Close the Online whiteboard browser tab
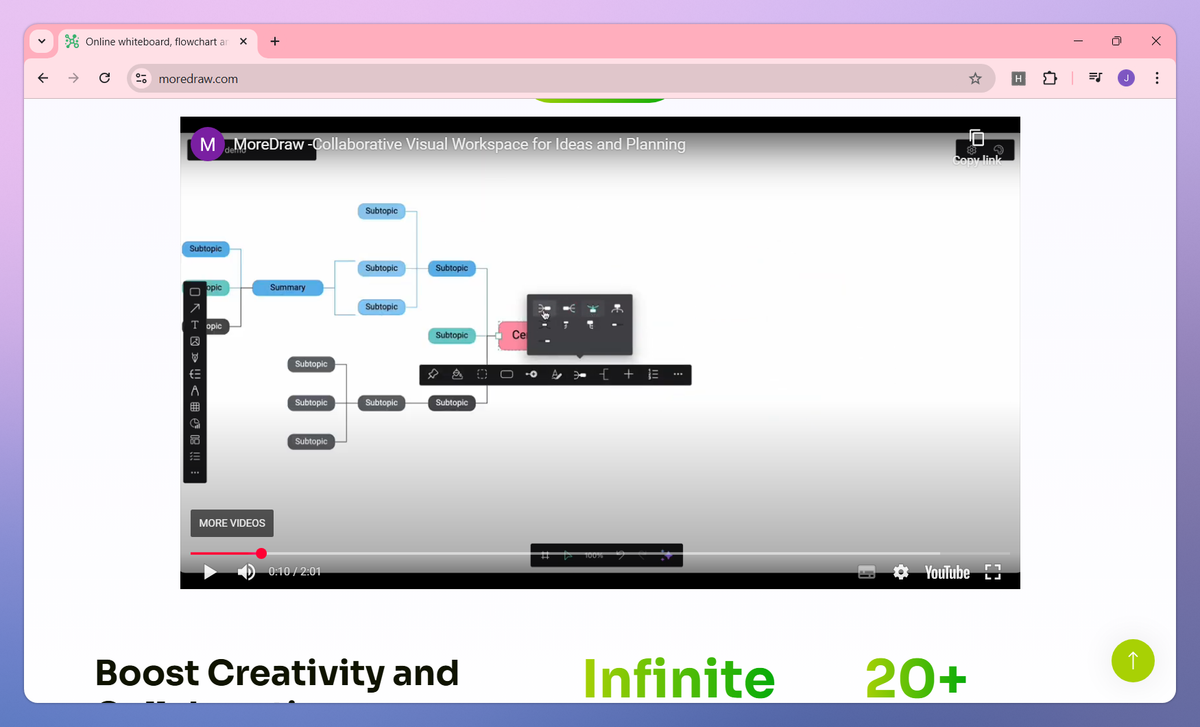The height and width of the screenshot is (727, 1200). click(x=243, y=42)
